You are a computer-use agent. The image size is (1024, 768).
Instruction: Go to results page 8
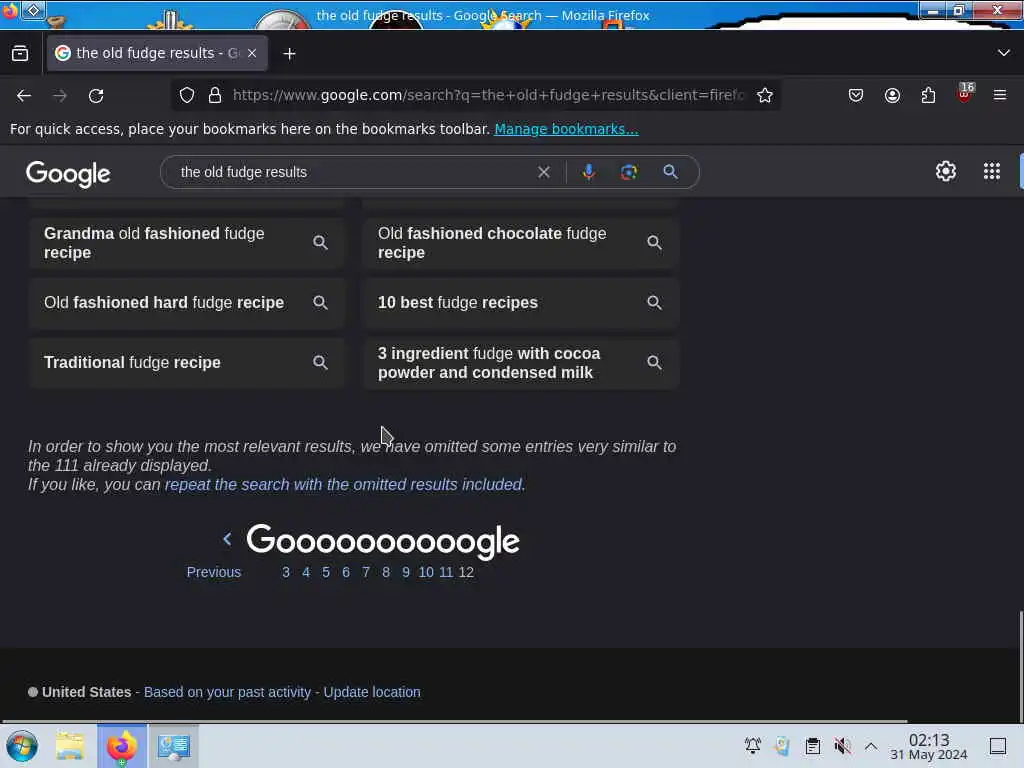click(x=386, y=572)
